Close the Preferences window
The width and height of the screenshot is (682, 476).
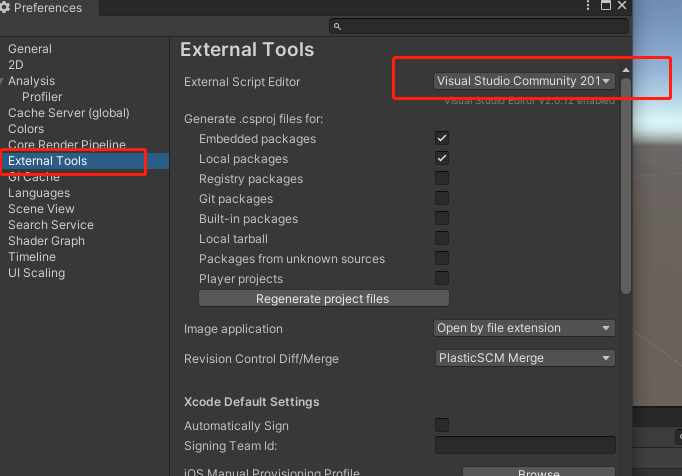pos(622,6)
